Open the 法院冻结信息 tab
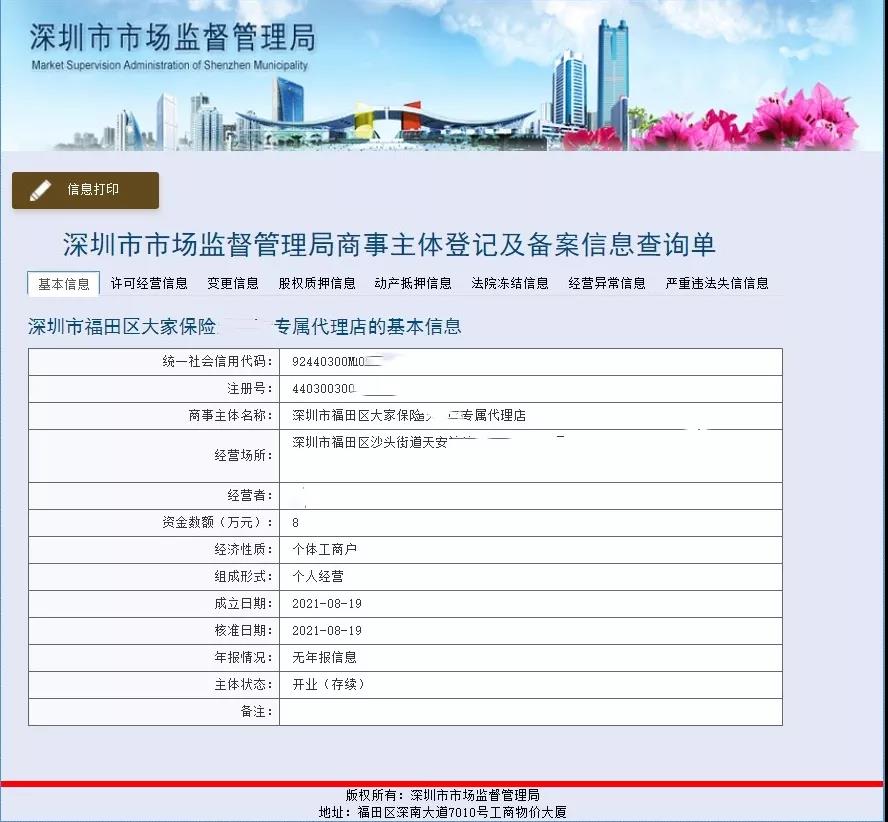The width and height of the screenshot is (888, 822). [x=510, y=284]
